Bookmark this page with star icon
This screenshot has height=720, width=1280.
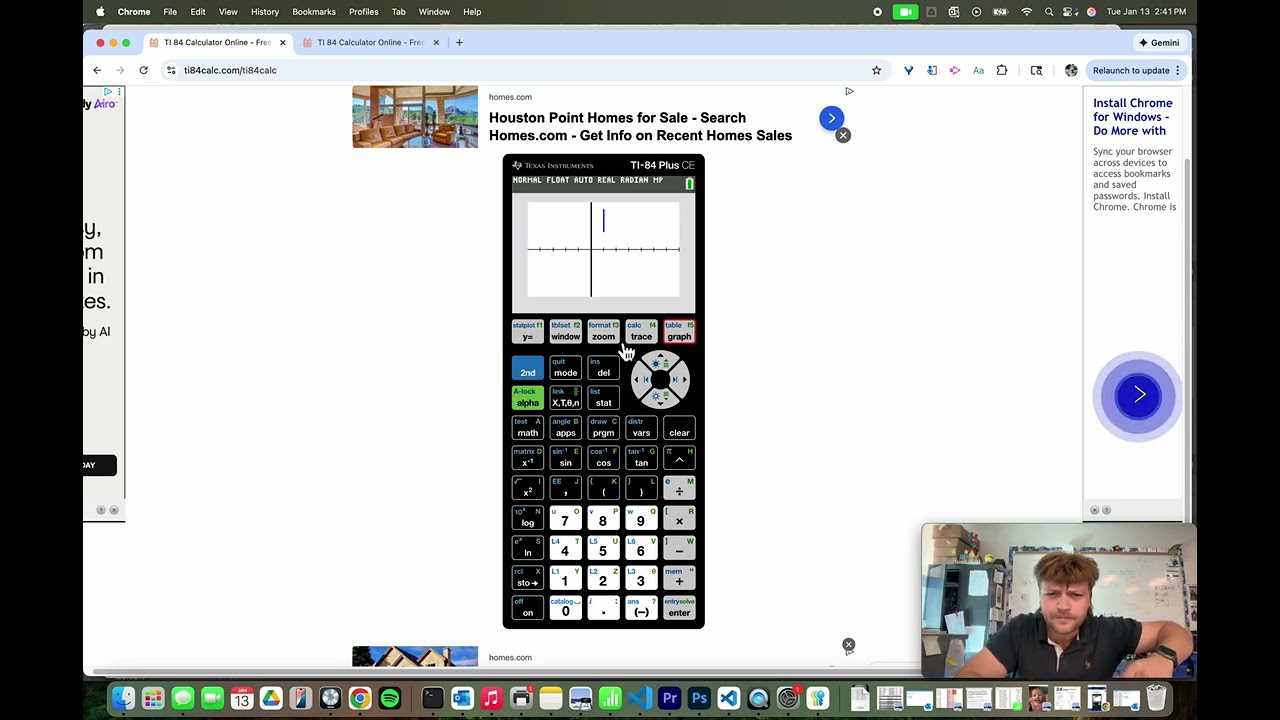876,70
